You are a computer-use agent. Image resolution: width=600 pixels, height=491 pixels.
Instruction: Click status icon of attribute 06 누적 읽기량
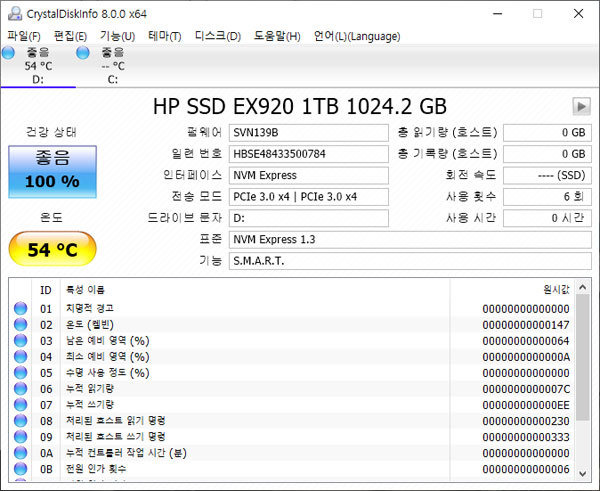[21, 389]
